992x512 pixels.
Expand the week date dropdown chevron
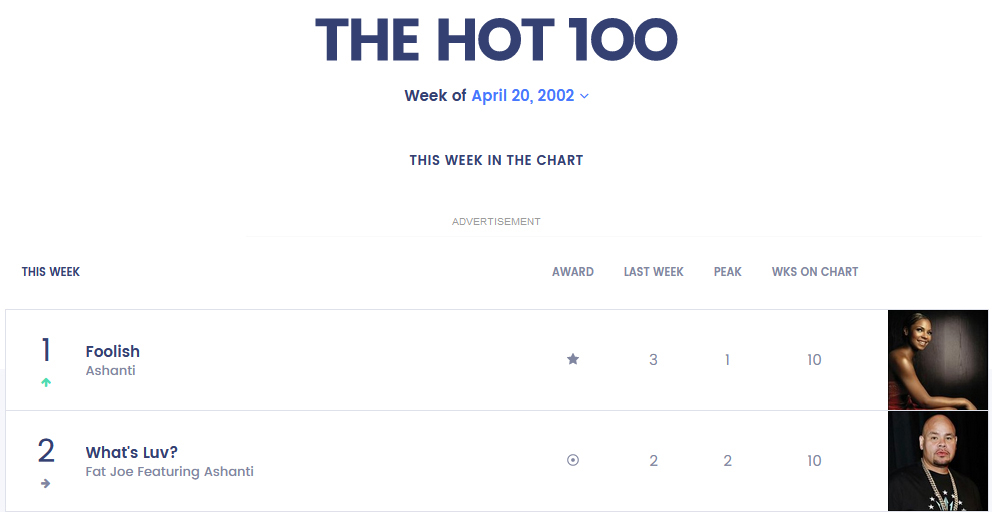click(585, 96)
